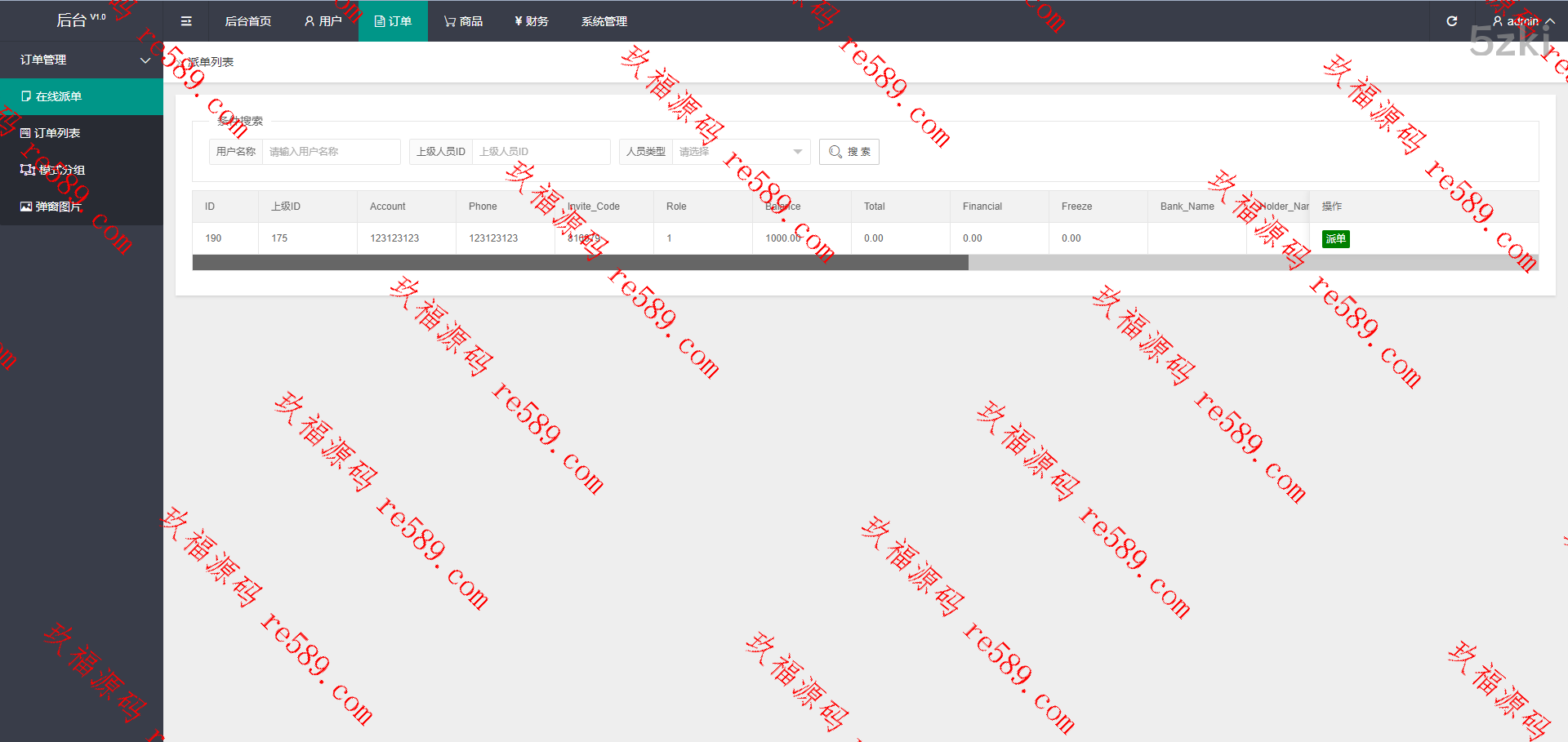The image size is (1568, 742).
Task: Switch to the 财务 top menu
Action: (531, 21)
